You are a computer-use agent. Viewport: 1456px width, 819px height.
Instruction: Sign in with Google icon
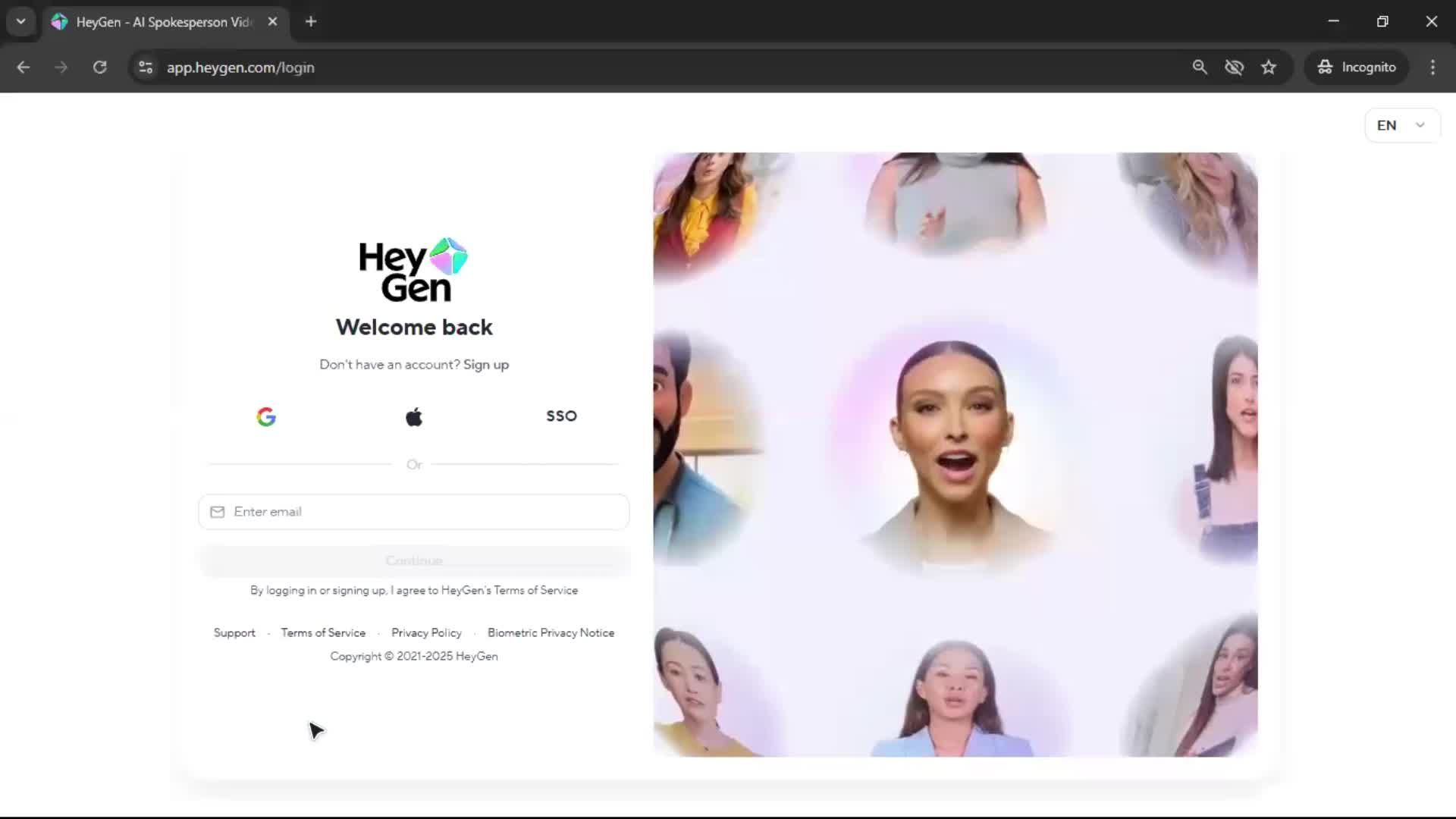pos(266,416)
